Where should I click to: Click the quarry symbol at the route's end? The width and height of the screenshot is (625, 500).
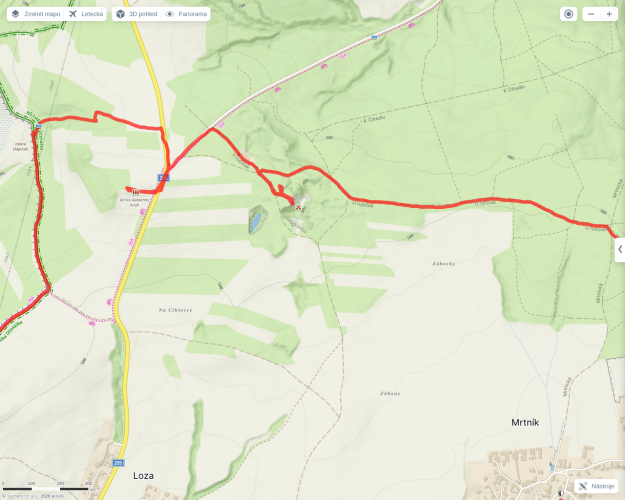(x=298, y=207)
